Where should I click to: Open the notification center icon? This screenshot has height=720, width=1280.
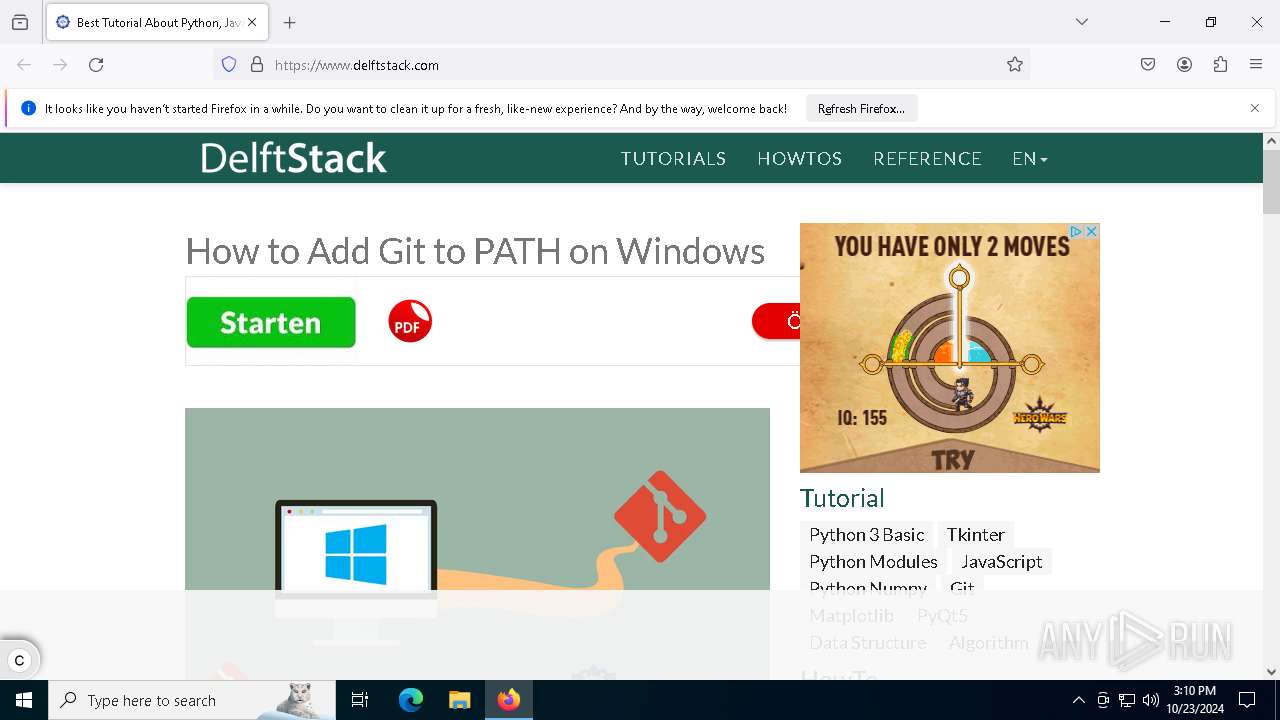click(x=1247, y=700)
